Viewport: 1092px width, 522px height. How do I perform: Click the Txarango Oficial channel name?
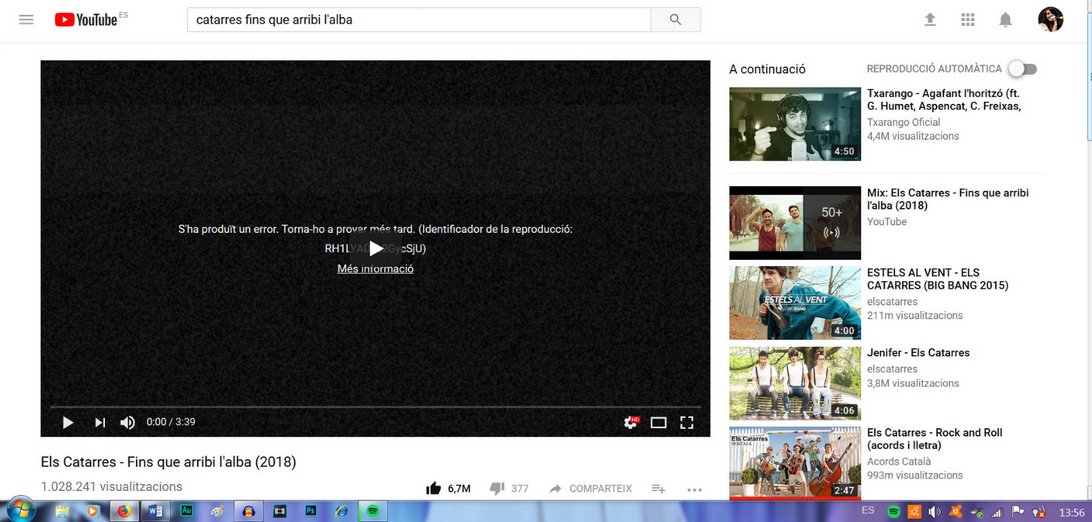pos(903,122)
